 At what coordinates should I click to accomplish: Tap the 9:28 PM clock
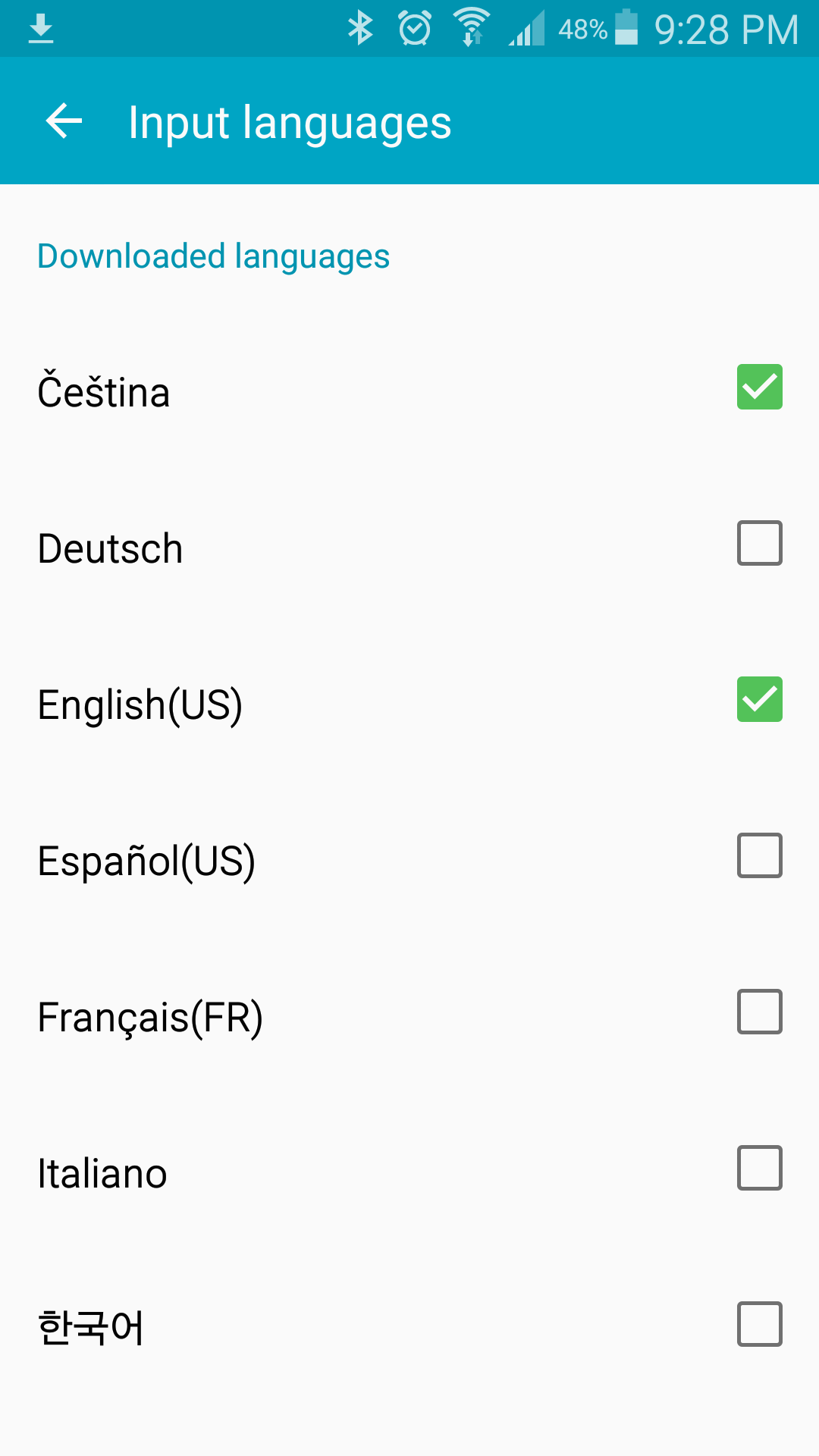(726, 30)
